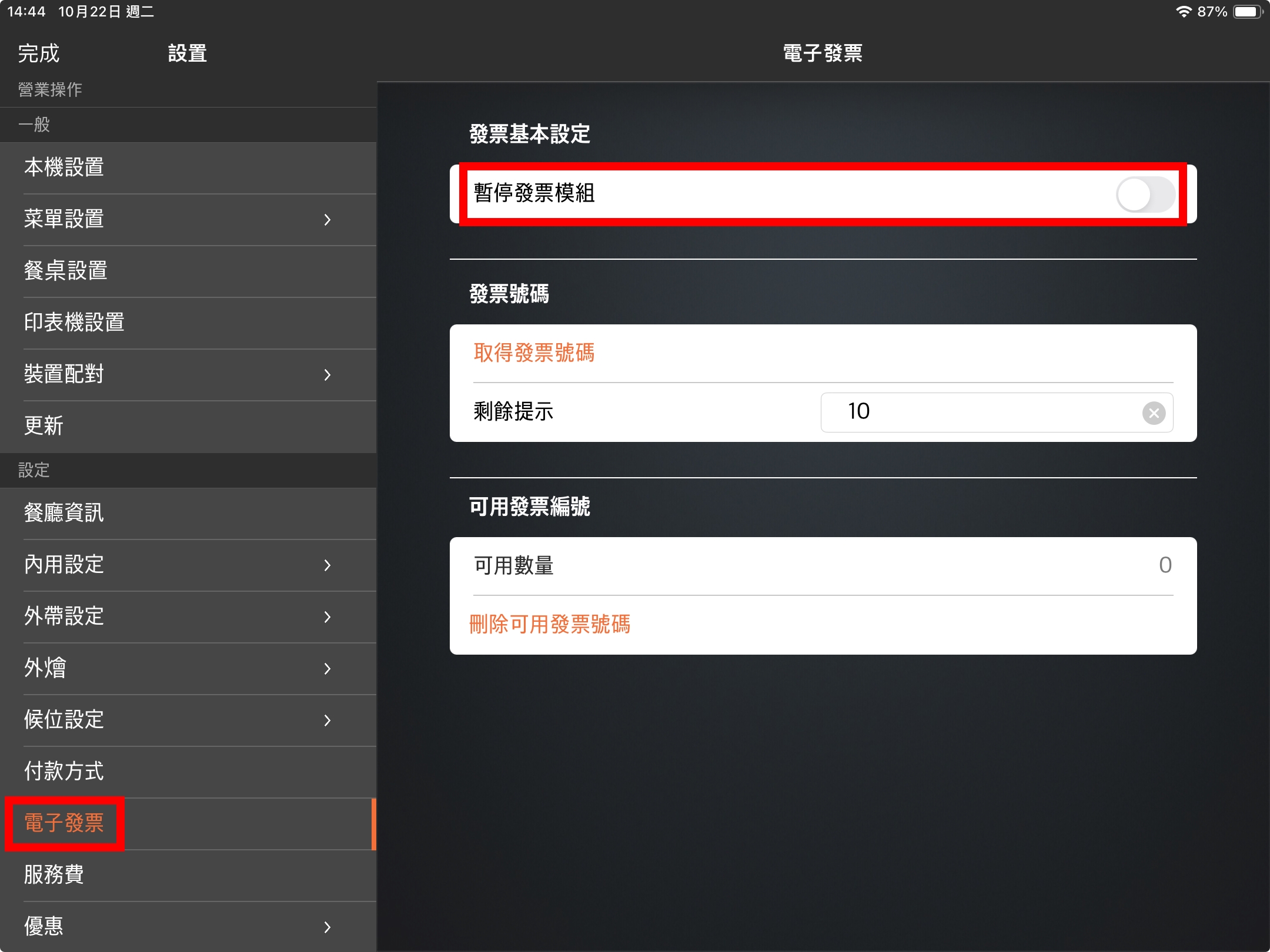
Task: Tap the battery status icon
Action: (x=1248, y=12)
